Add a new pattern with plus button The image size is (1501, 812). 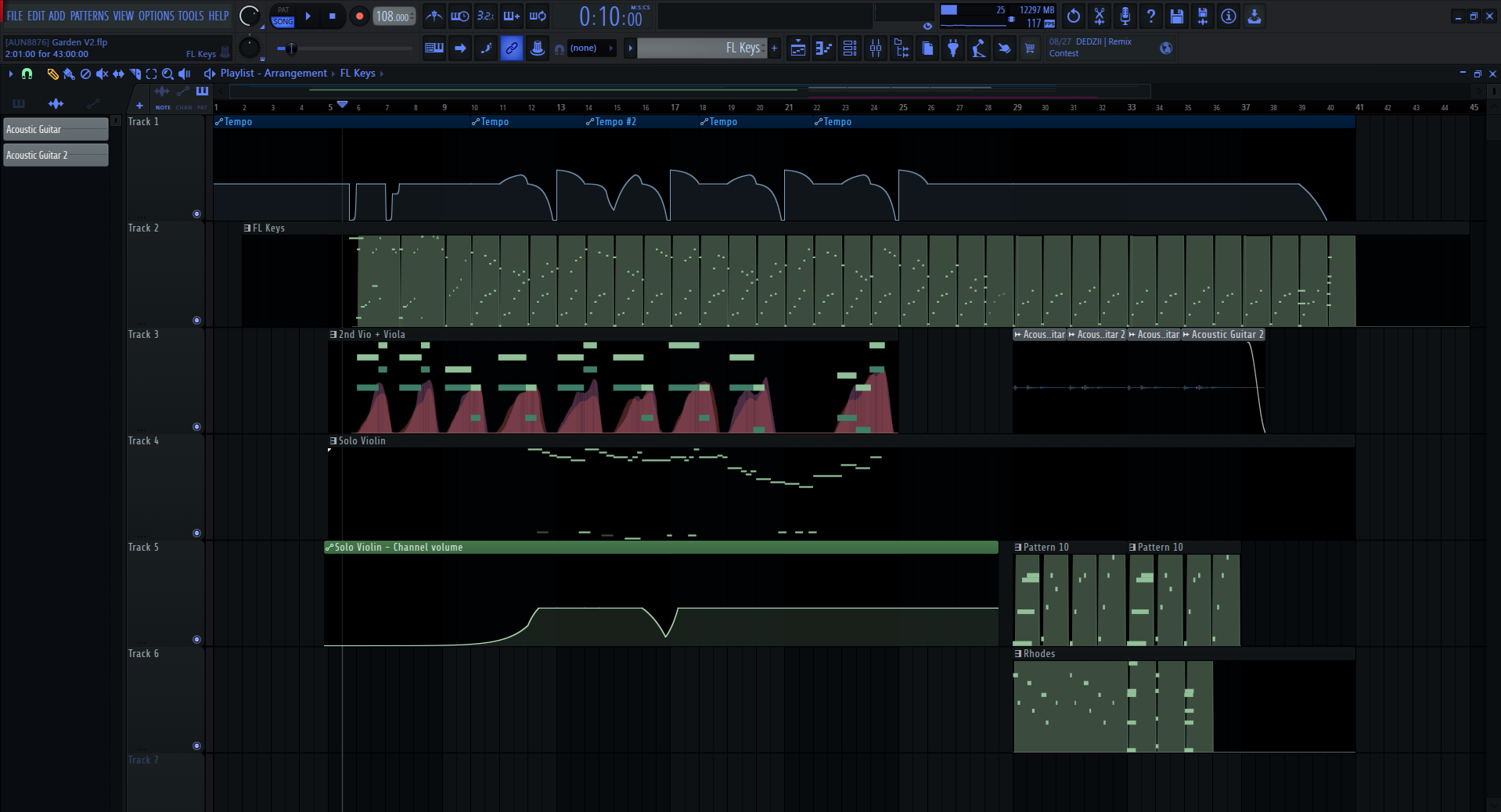click(774, 49)
